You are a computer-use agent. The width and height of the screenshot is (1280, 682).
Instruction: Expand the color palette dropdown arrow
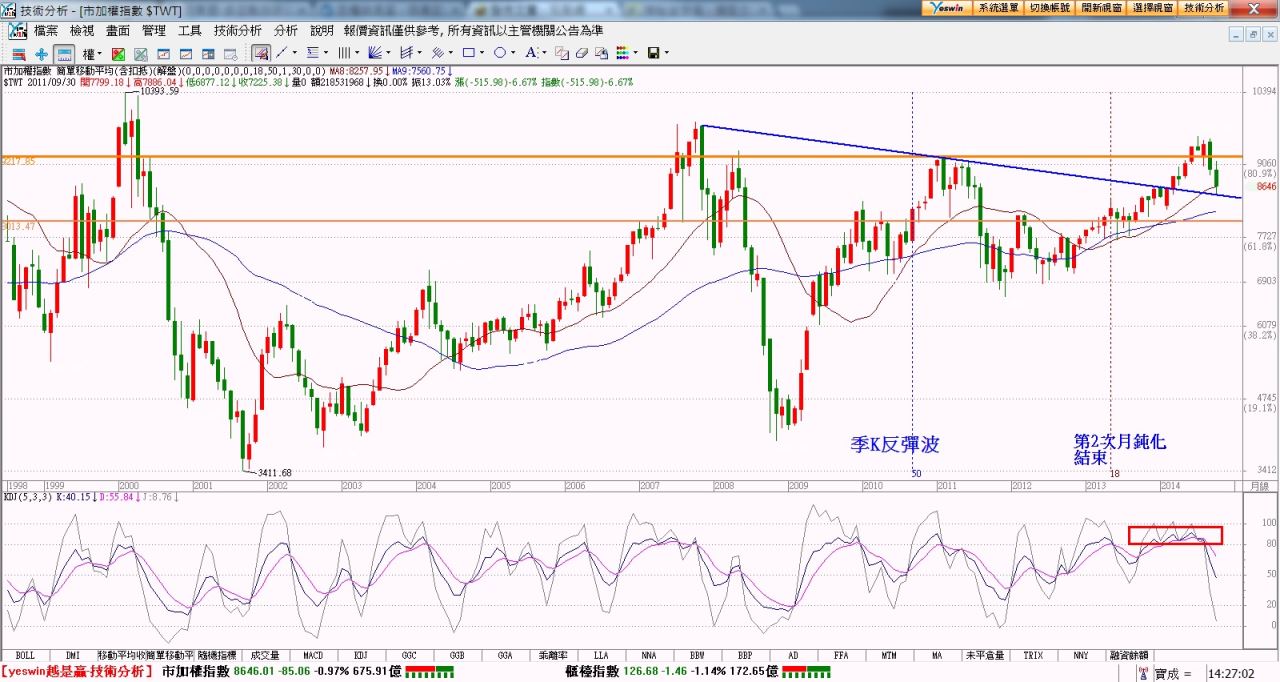(x=637, y=53)
